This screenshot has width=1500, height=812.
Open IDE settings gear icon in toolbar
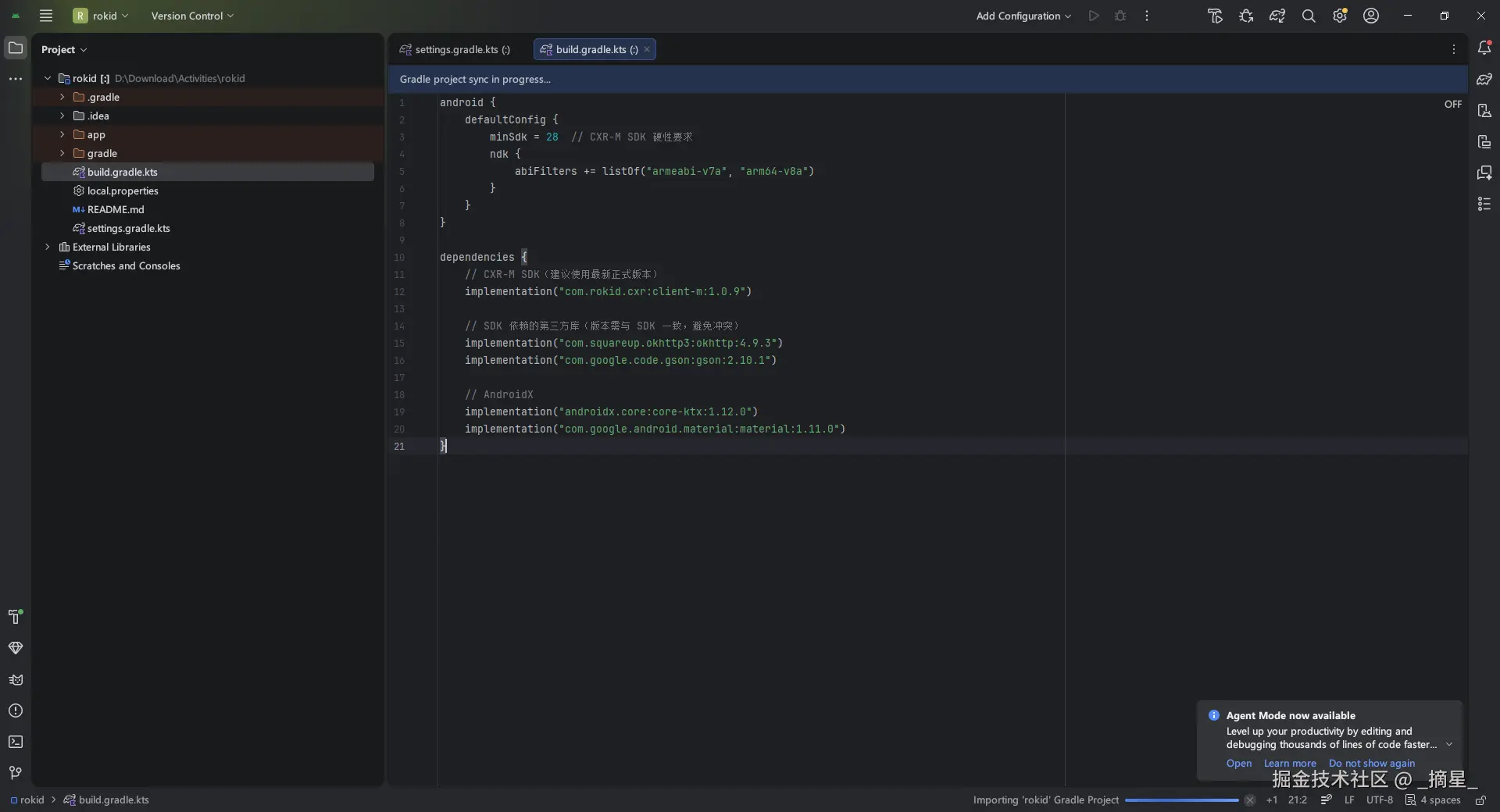tap(1340, 16)
